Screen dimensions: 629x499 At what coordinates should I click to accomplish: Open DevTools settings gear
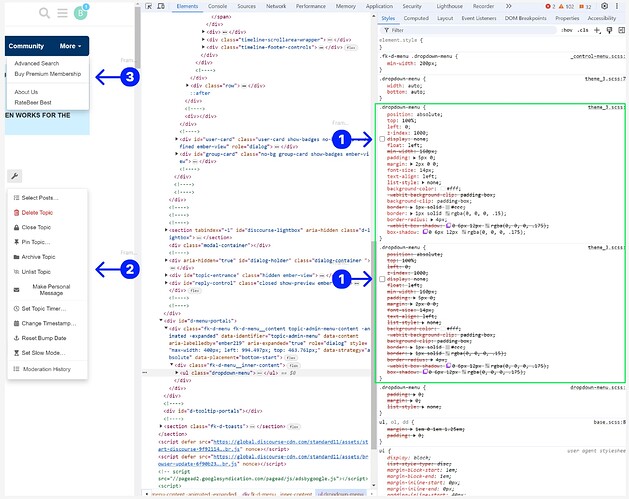605,6
